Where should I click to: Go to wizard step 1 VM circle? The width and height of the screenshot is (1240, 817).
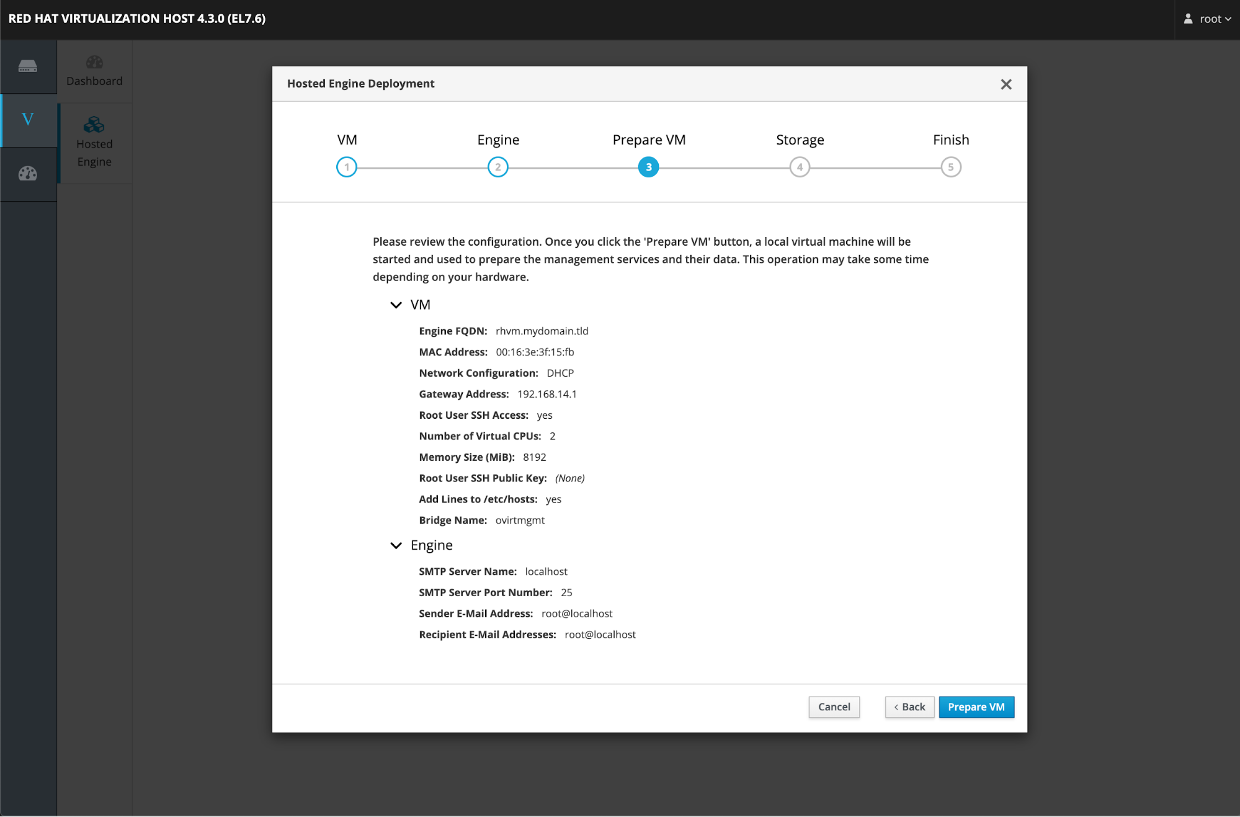[346, 167]
